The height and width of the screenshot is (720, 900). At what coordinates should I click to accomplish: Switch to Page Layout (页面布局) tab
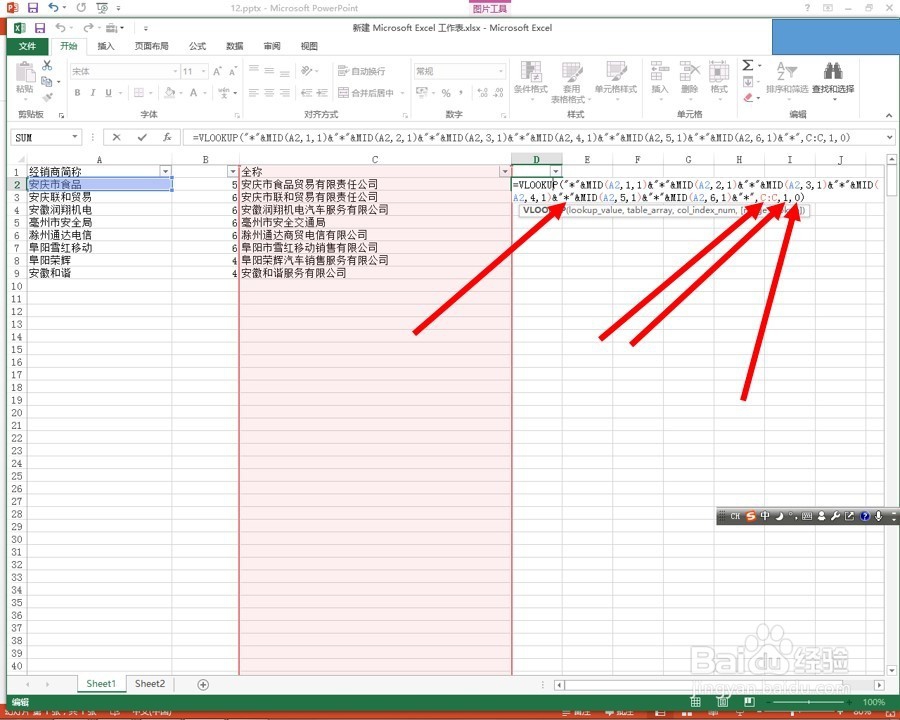(152, 46)
